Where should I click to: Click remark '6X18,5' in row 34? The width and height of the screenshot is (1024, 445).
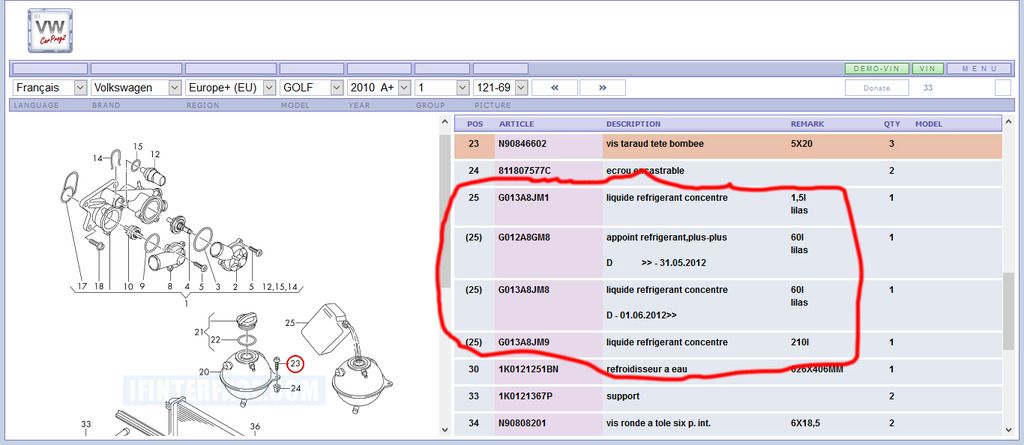coord(805,423)
